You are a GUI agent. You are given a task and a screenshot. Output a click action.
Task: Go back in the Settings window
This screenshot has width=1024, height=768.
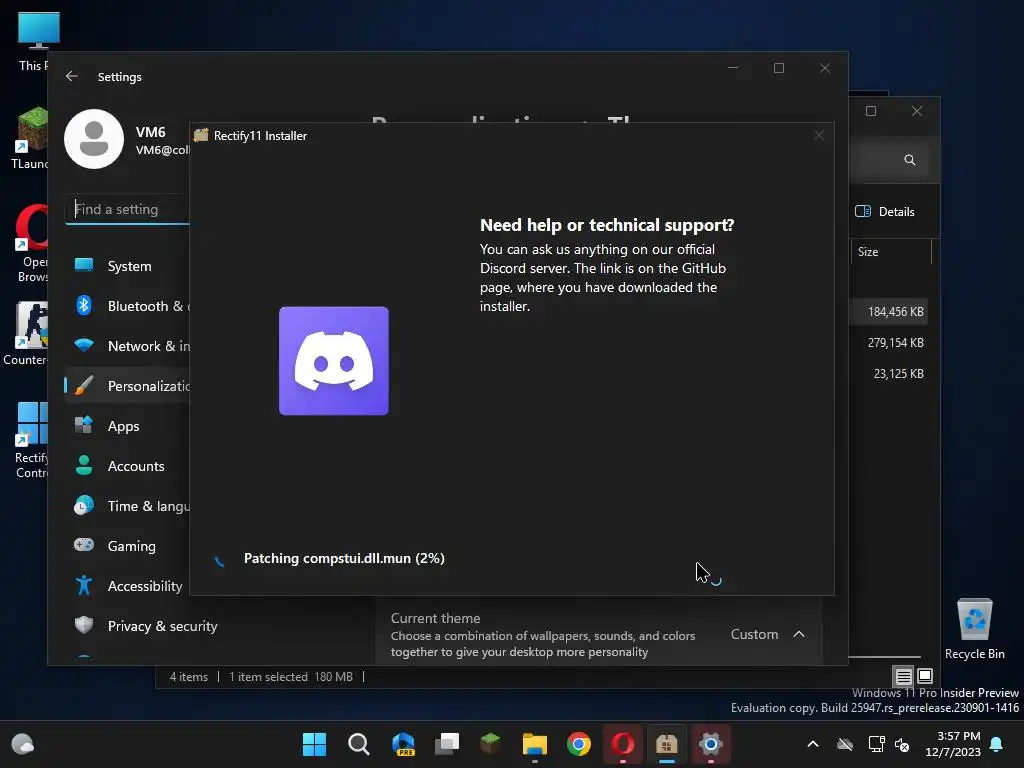[72, 76]
